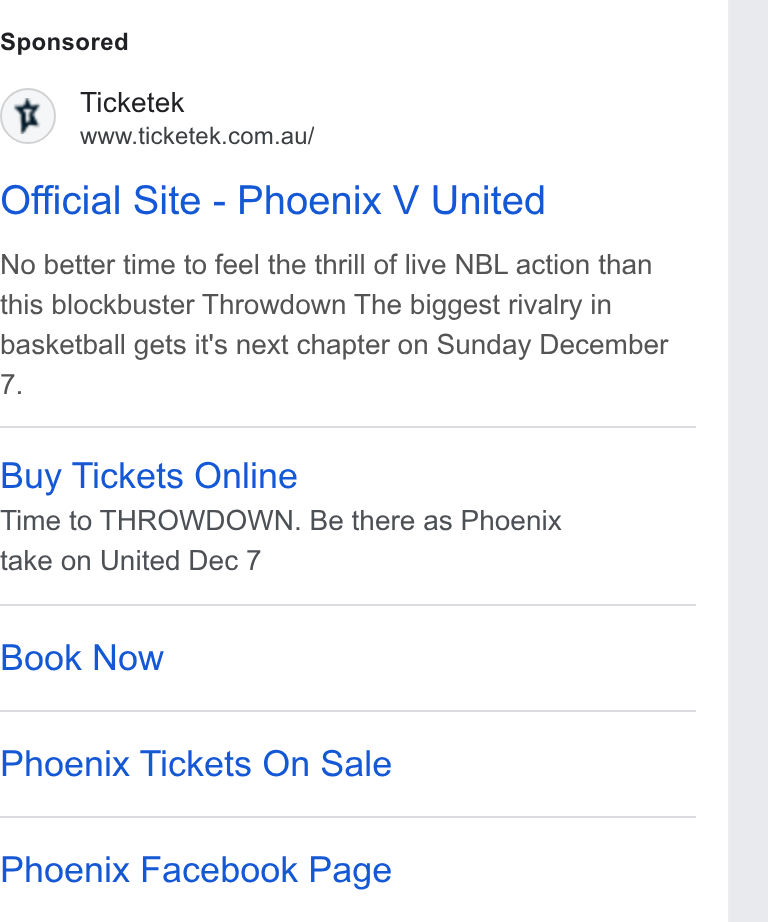
Task: Visit the www.ticketek.com.au URL text
Action: (197, 136)
